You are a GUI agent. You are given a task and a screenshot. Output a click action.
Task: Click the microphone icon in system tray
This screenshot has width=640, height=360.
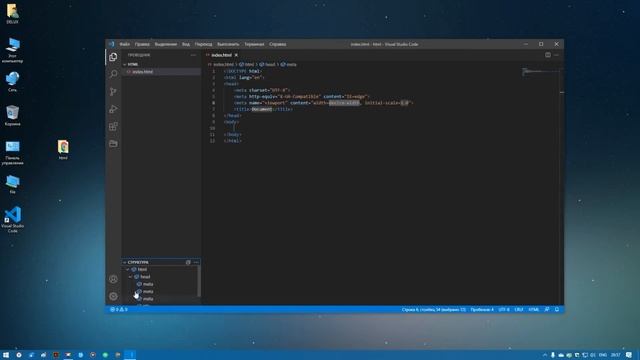553,355
